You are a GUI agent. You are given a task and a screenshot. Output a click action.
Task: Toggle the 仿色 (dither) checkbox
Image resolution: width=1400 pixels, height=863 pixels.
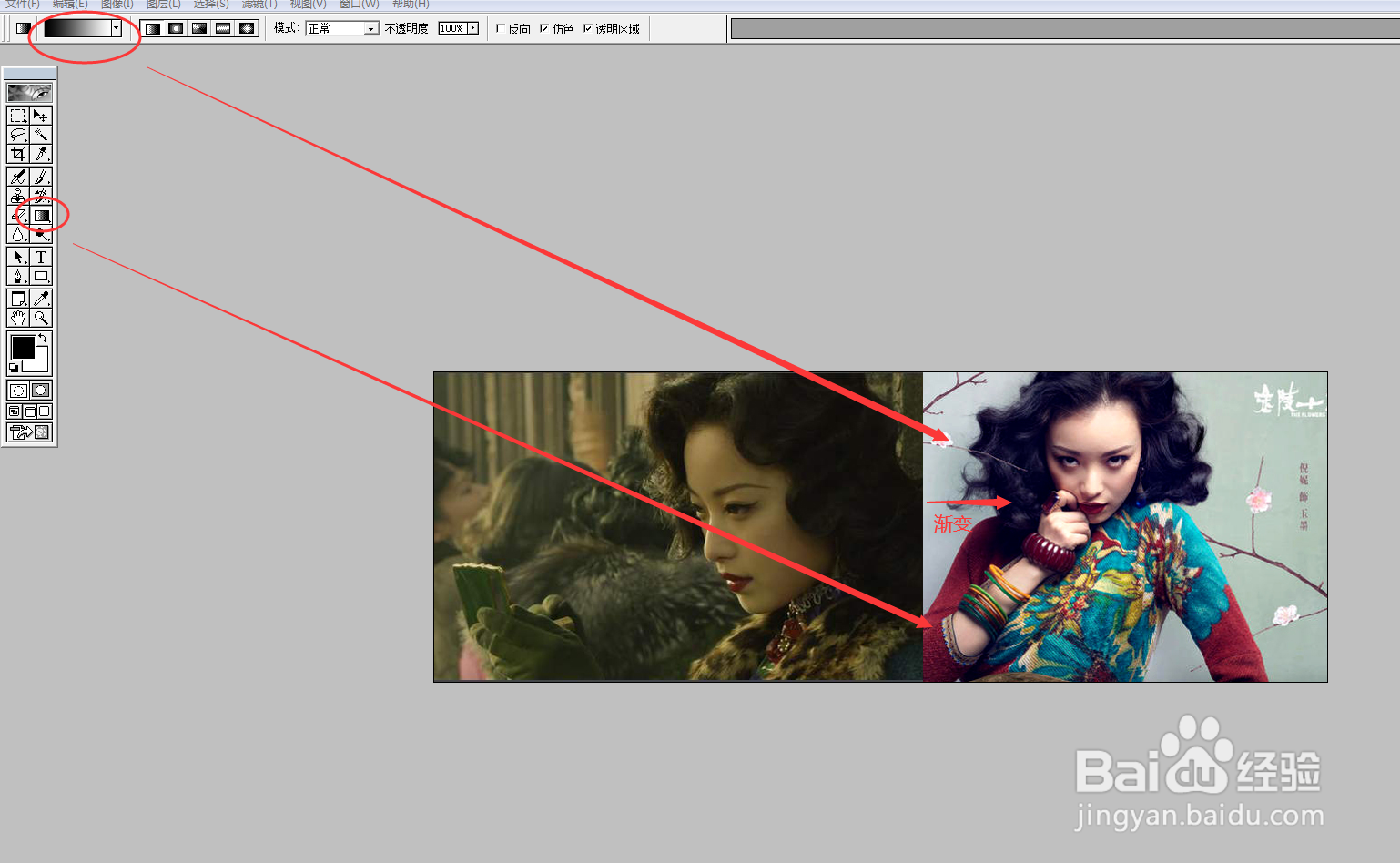click(544, 28)
